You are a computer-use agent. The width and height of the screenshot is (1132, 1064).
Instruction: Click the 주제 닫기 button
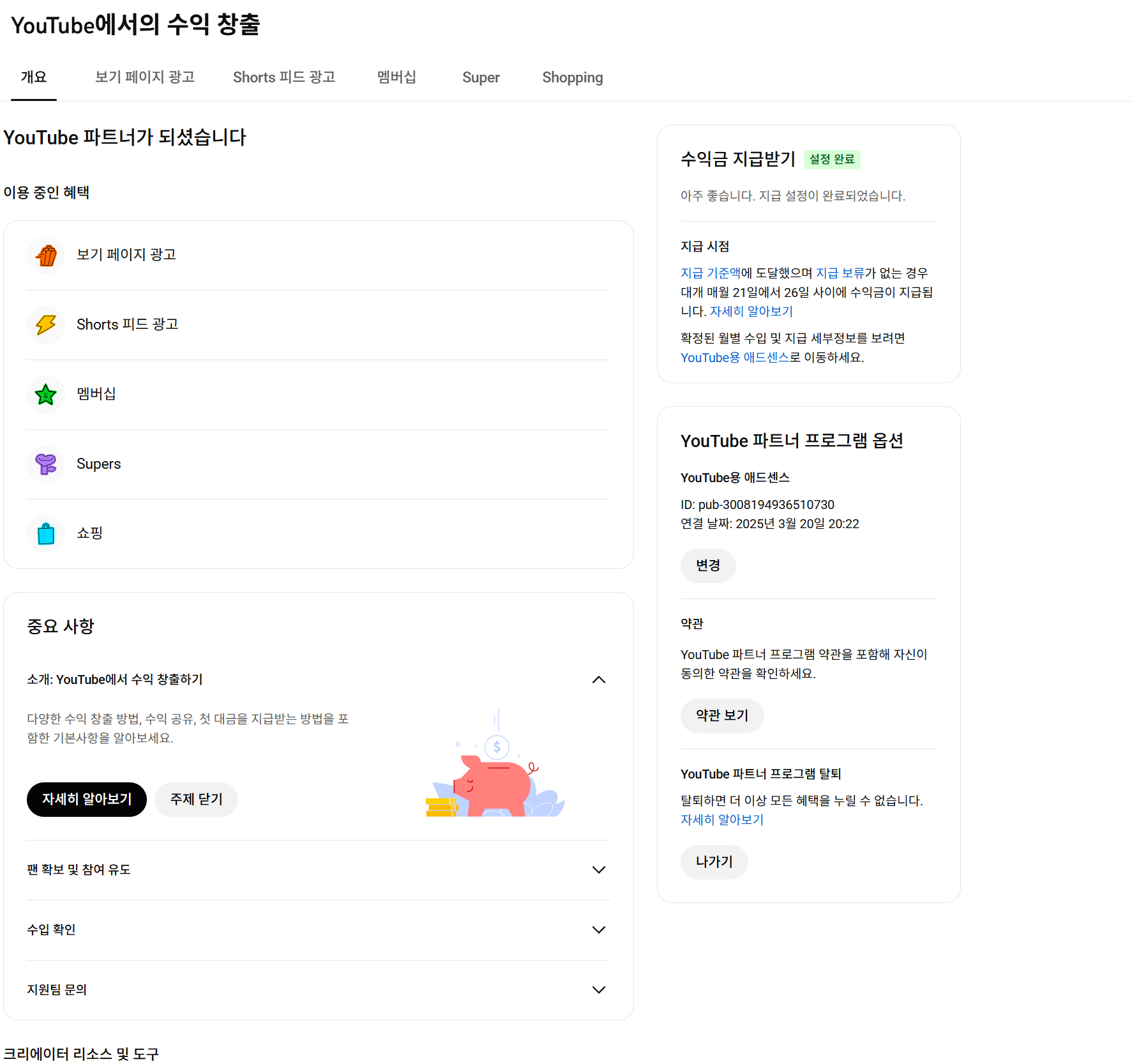click(x=196, y=800)
